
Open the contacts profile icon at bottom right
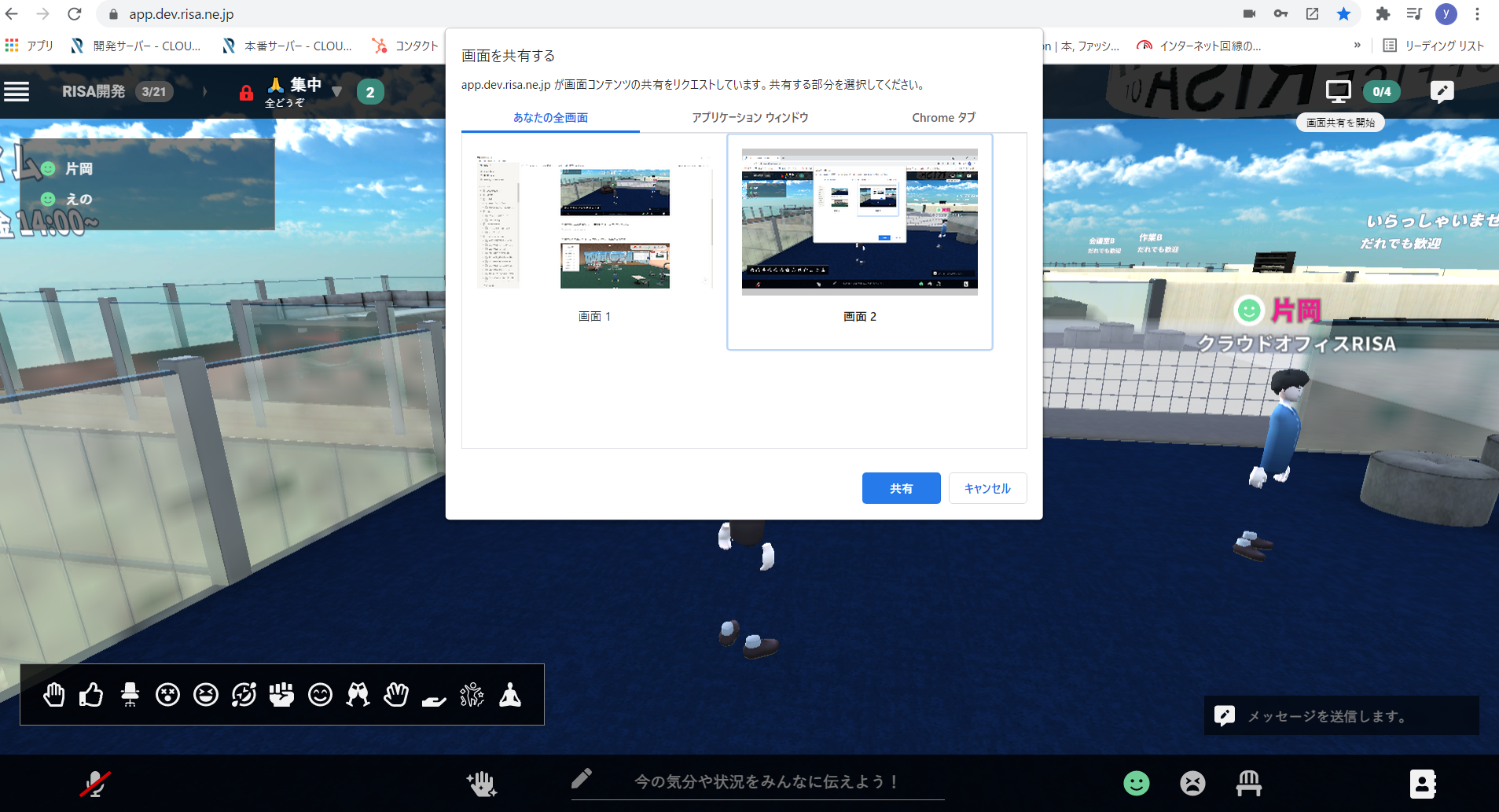(1423, 784)
